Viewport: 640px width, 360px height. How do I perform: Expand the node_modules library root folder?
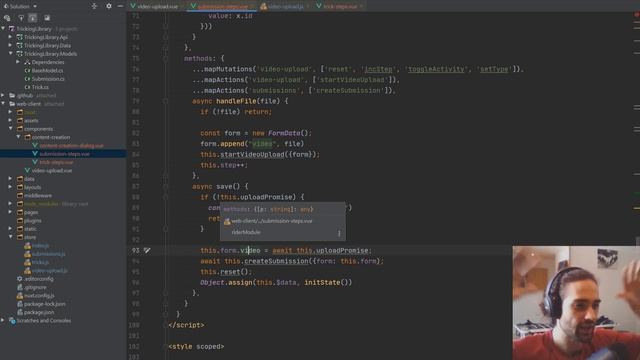coord(11,204)
